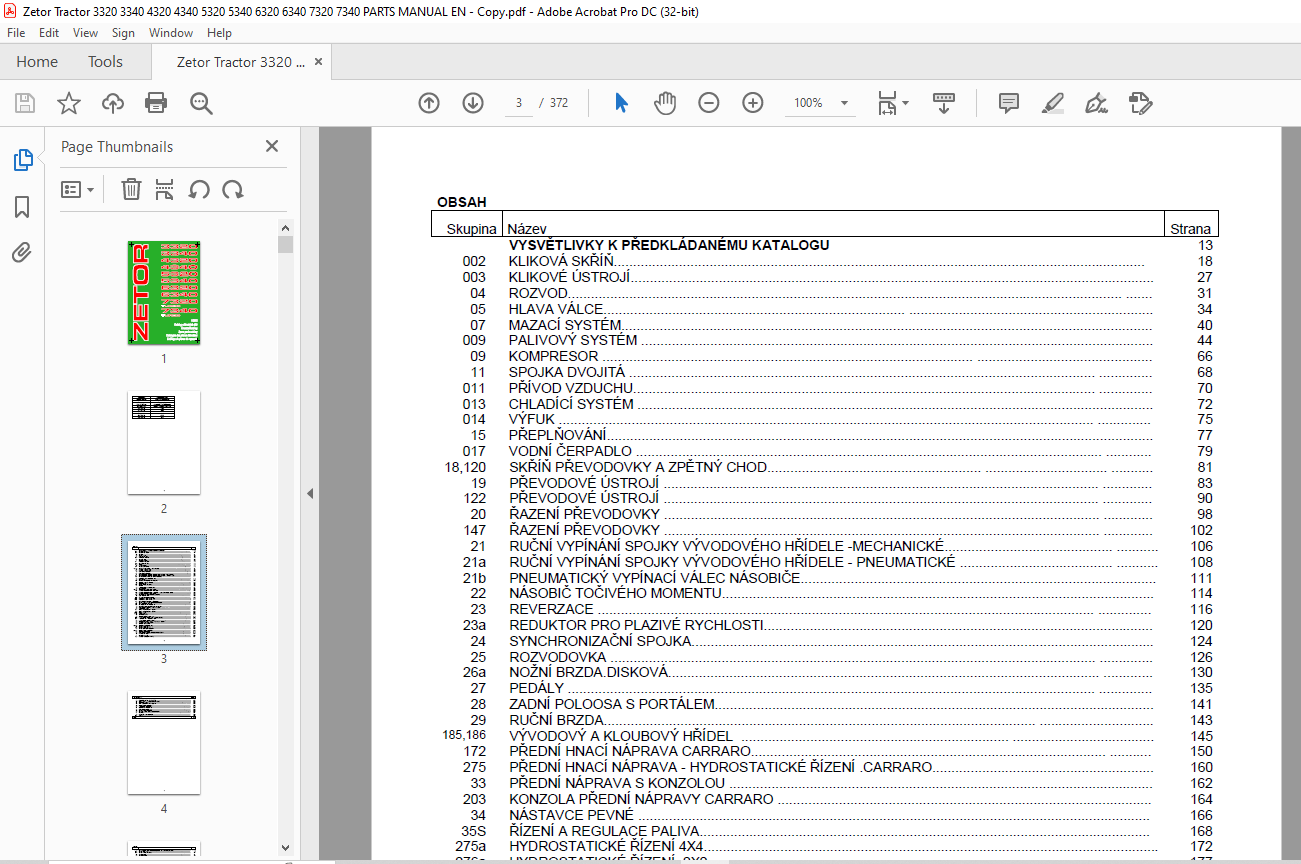
Task: Print the document using printer icon
Action: [x=156, y=103]
